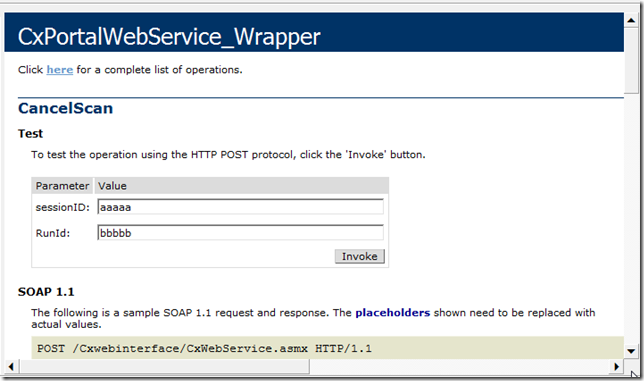The image size is (644, 381).
Task: Click the SOAP 1.1 heading
Action: point(46,292)
